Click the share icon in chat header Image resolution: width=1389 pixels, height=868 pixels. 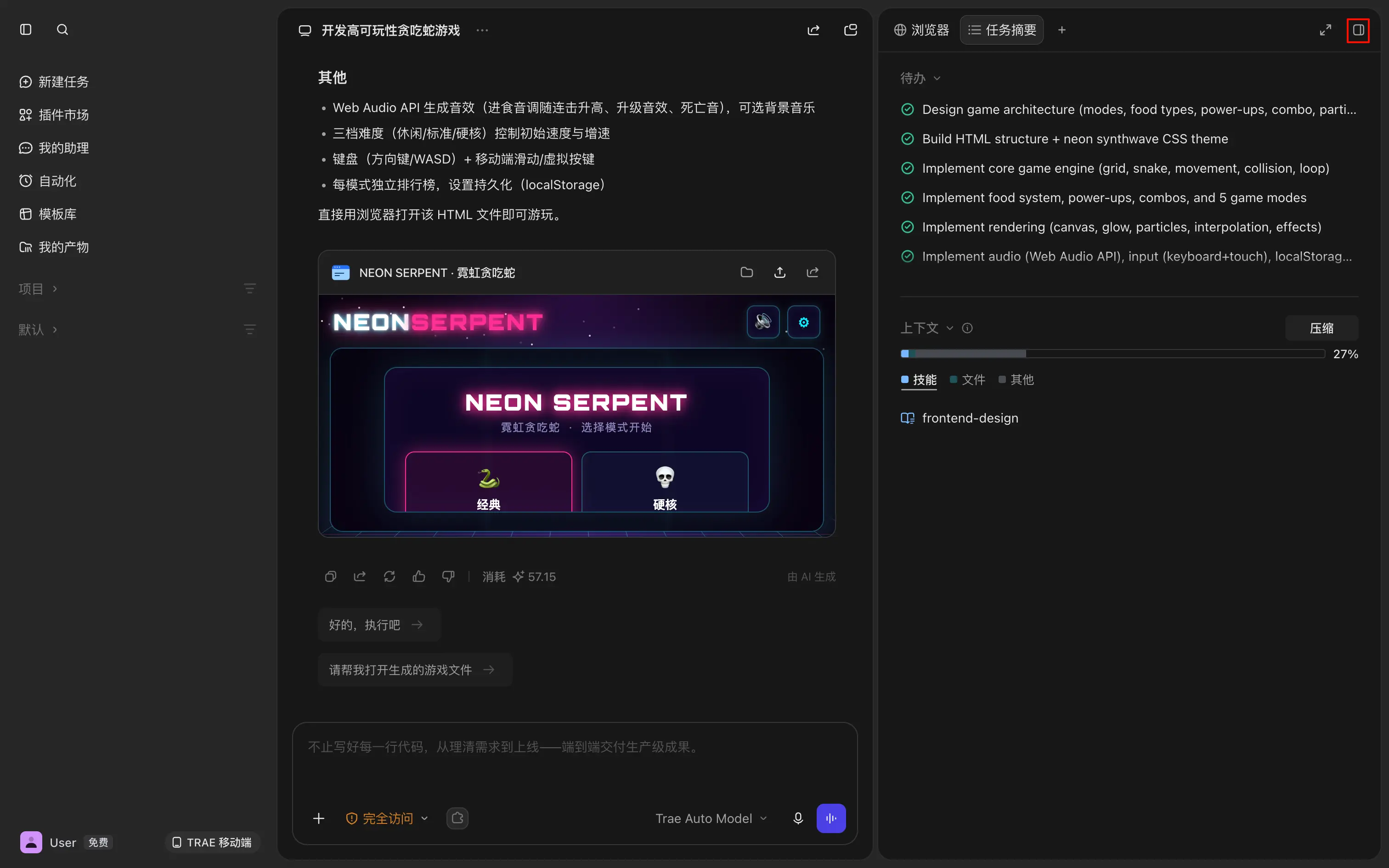point(813,30)
